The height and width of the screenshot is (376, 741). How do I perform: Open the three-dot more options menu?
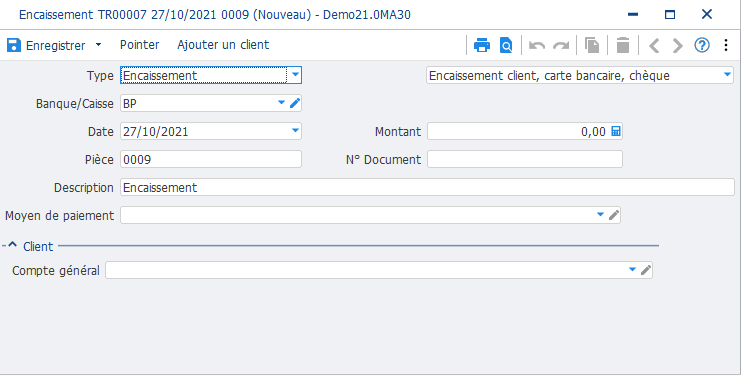click(726, 45)
